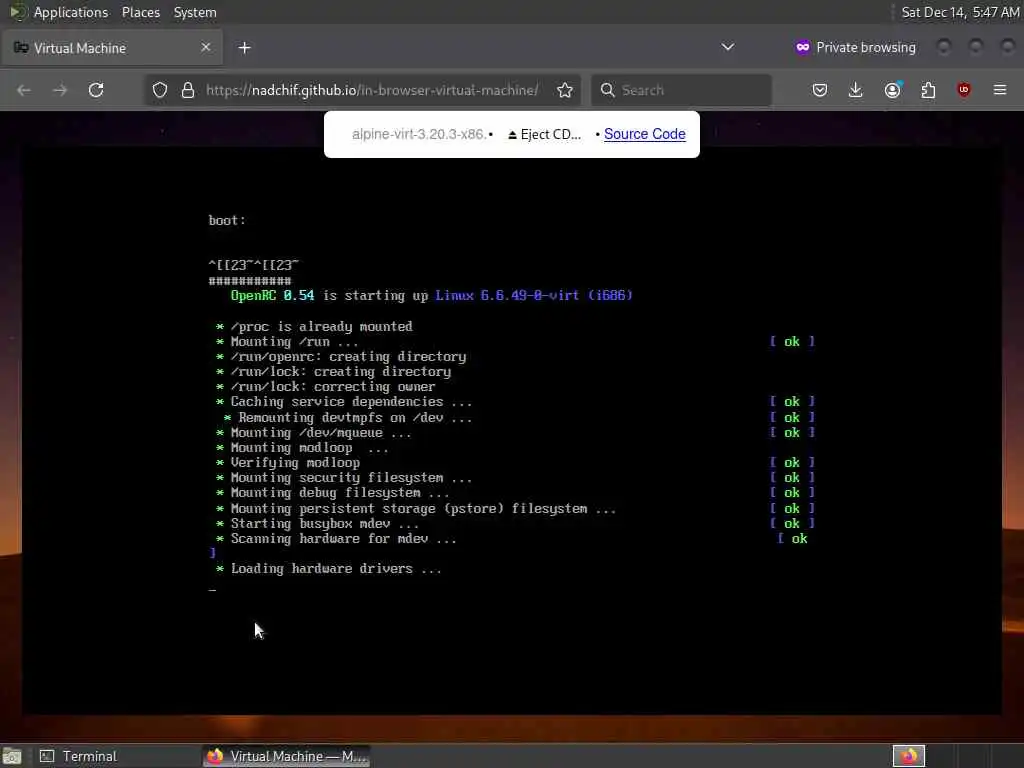Focus the URL address bar
Screen dimensions: 1024x768
pos(372,90)
